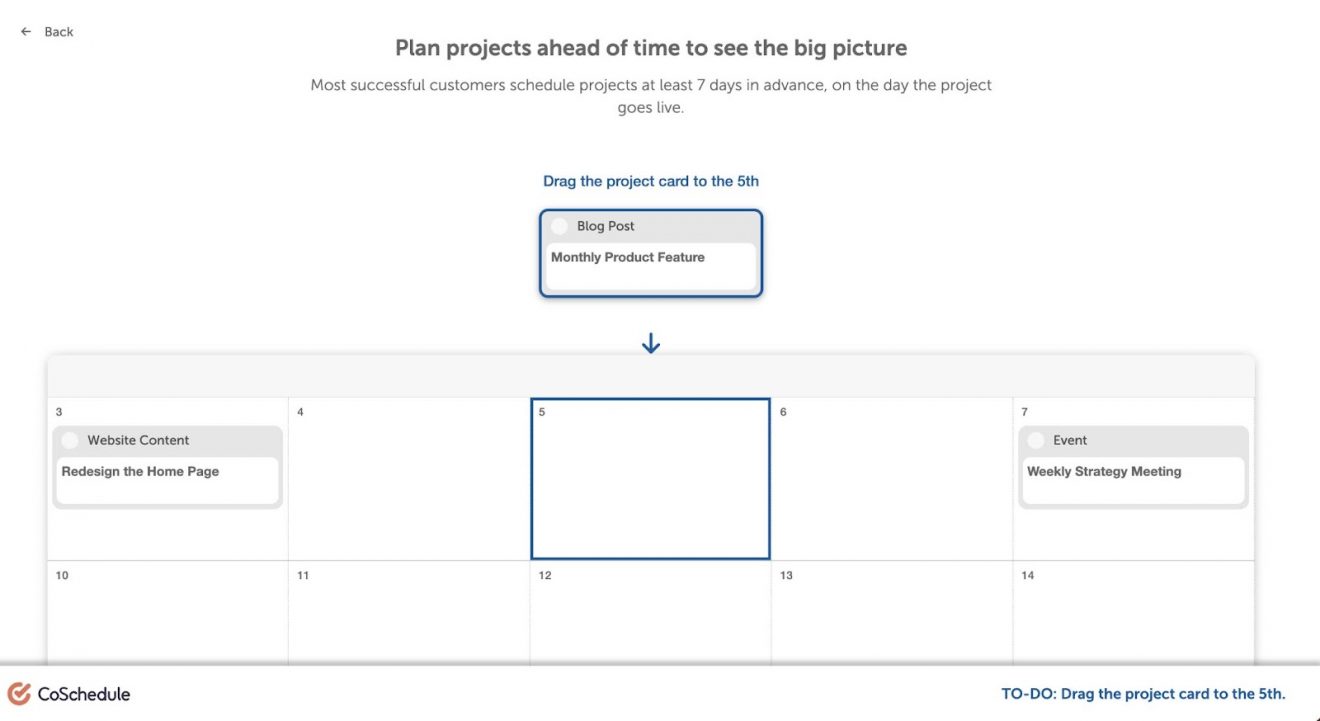Click the calendar cell for the 12th
The image size is (1320, 721).
[x=650, y=610]
